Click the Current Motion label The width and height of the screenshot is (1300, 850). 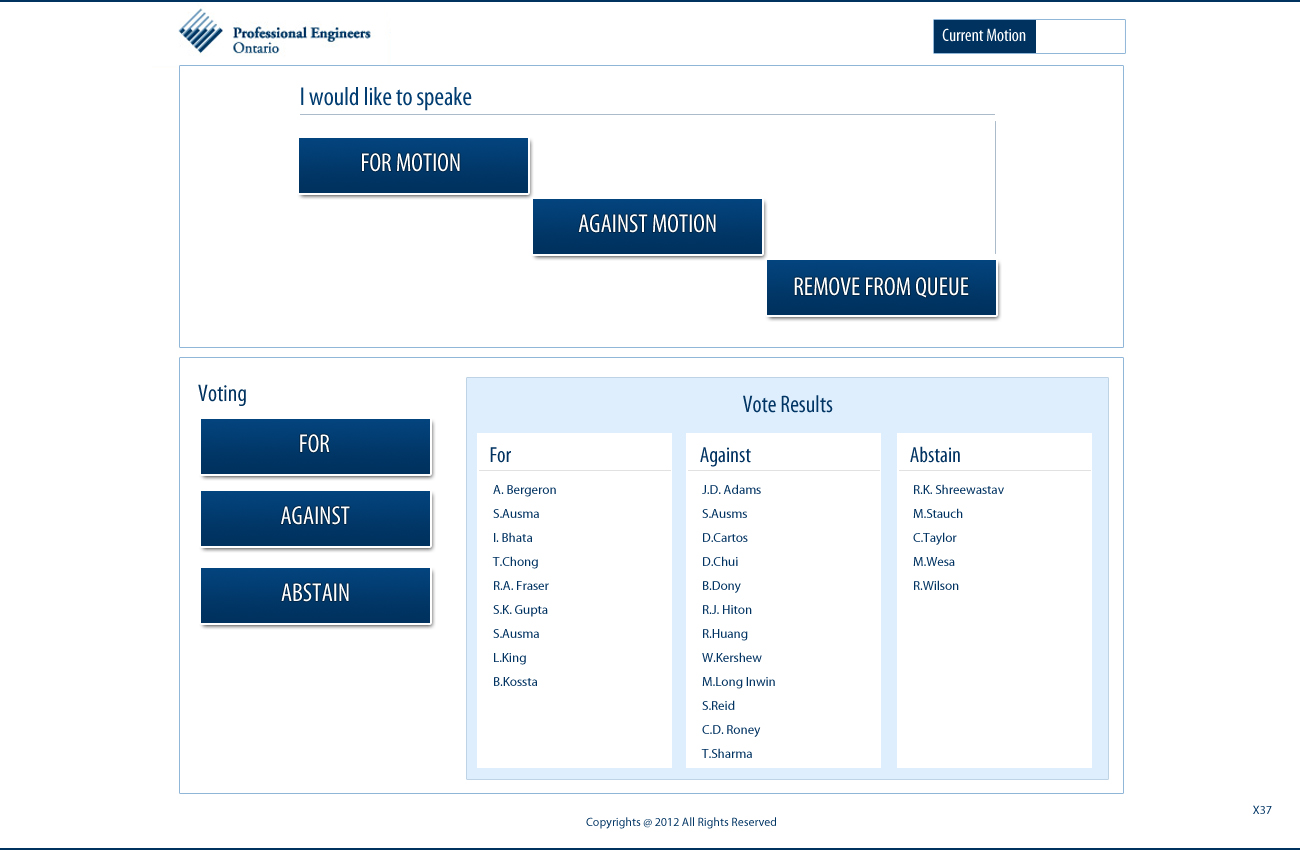tap(984, 36)
